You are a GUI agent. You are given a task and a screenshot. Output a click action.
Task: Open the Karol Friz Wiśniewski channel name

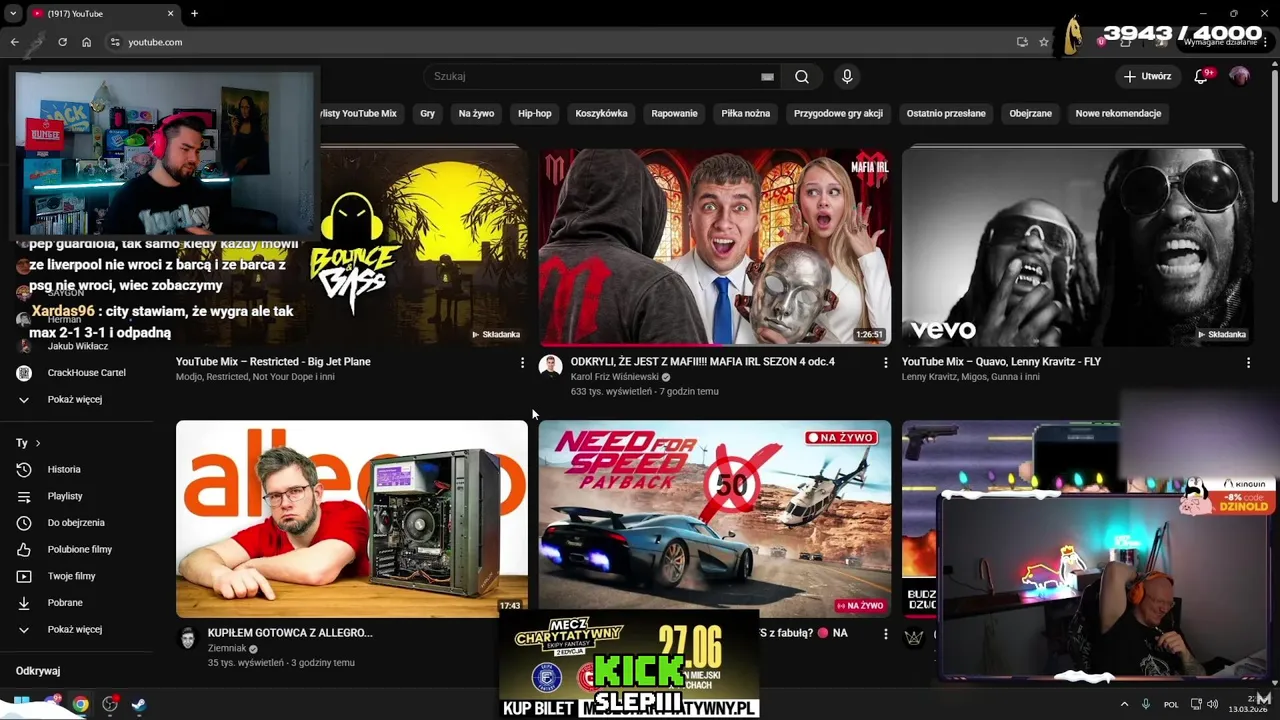point(615,377)
